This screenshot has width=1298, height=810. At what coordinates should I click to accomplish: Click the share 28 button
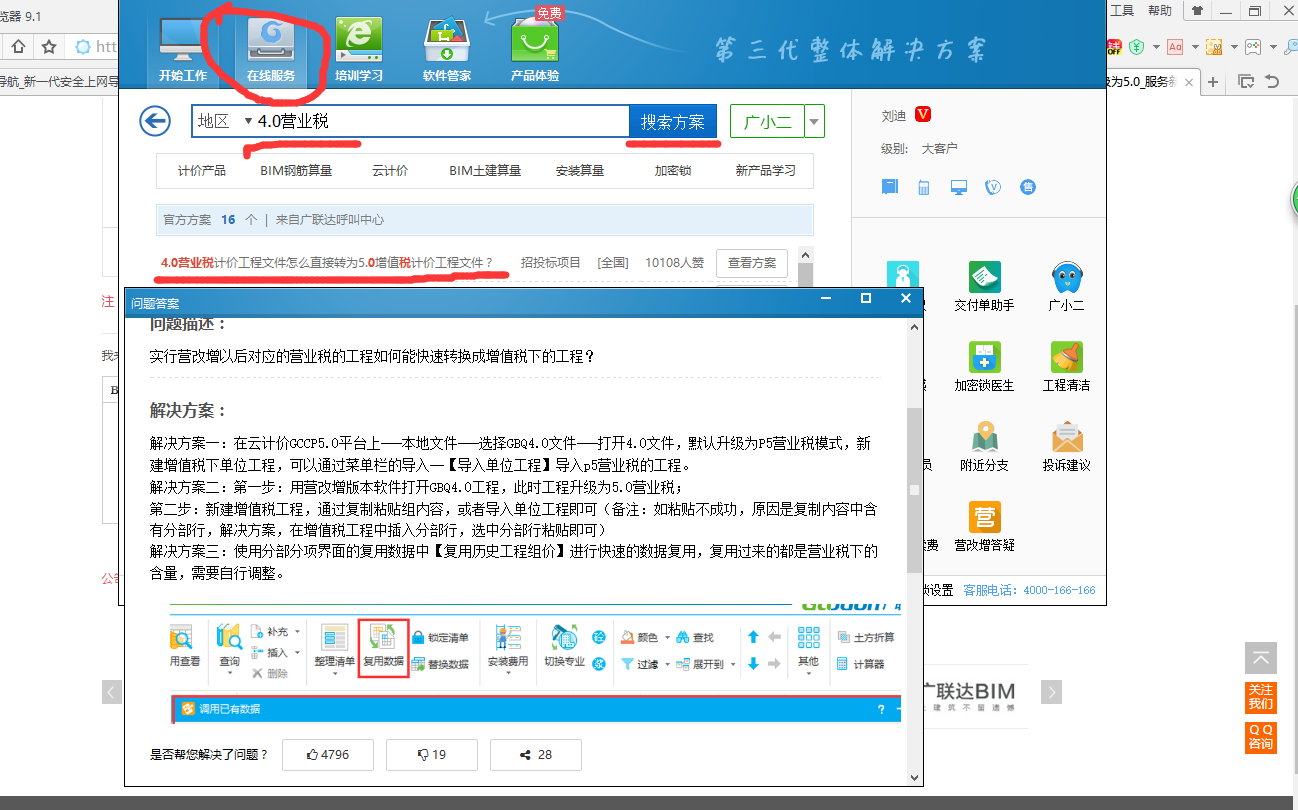[x=536, y=755]
